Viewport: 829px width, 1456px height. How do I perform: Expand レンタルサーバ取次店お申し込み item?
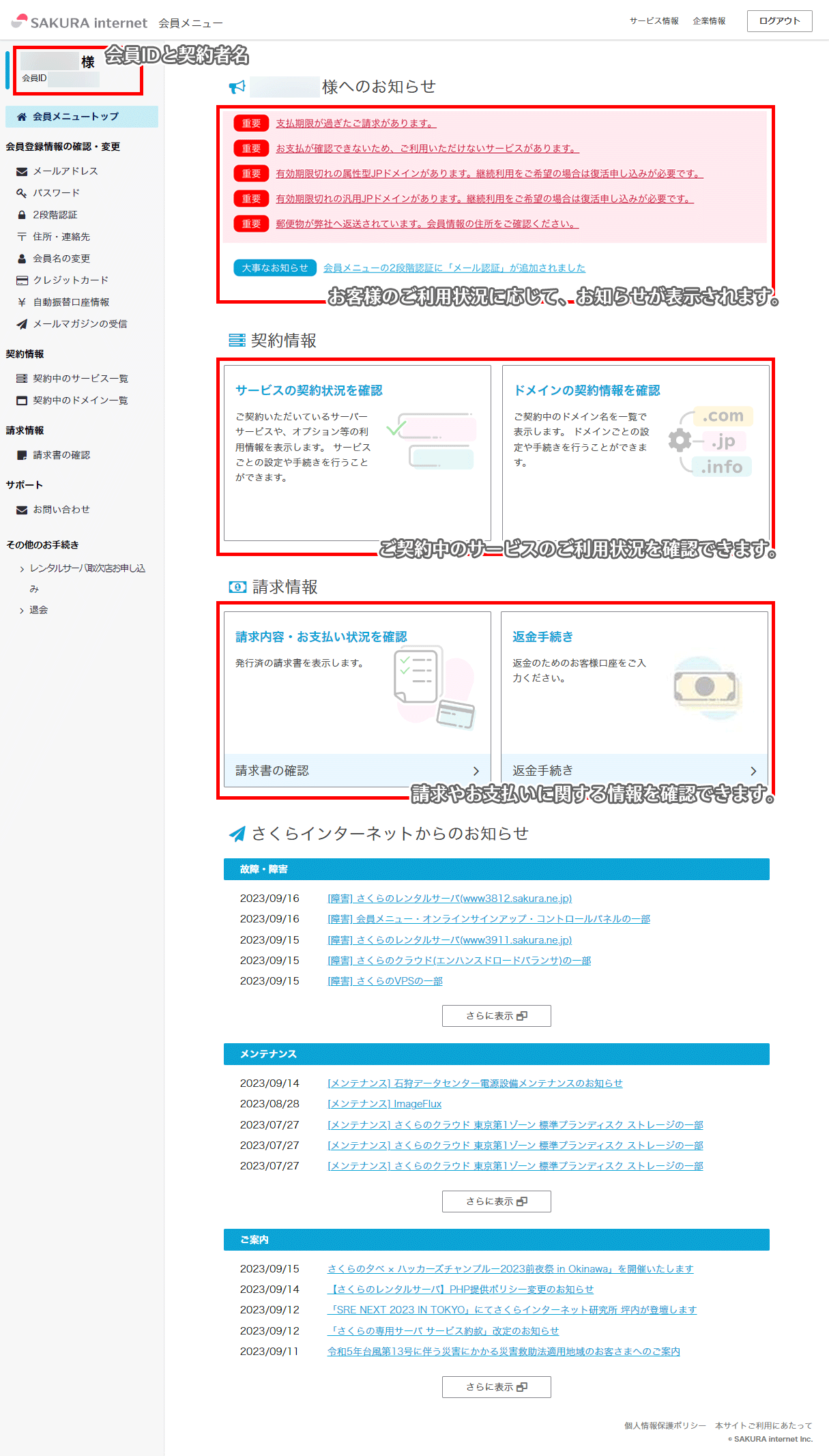tap(87, 578)
